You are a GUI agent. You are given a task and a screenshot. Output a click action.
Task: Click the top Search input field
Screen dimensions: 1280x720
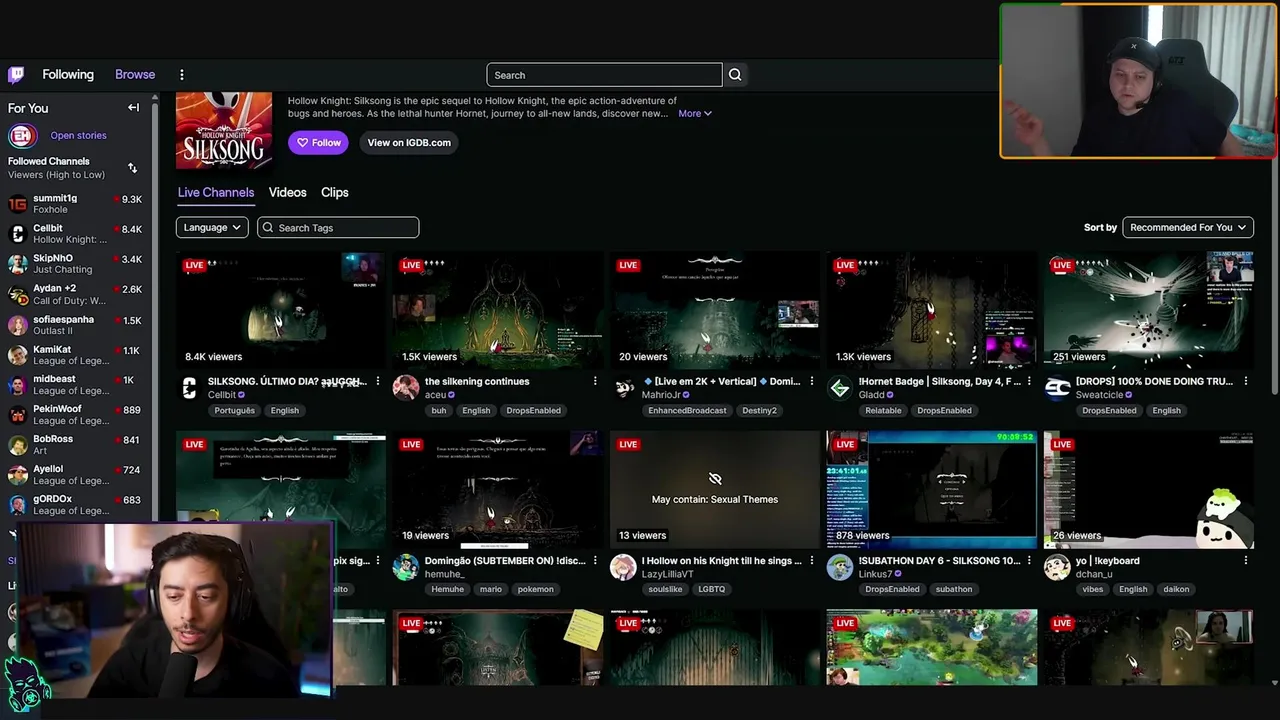pos(604,75)
